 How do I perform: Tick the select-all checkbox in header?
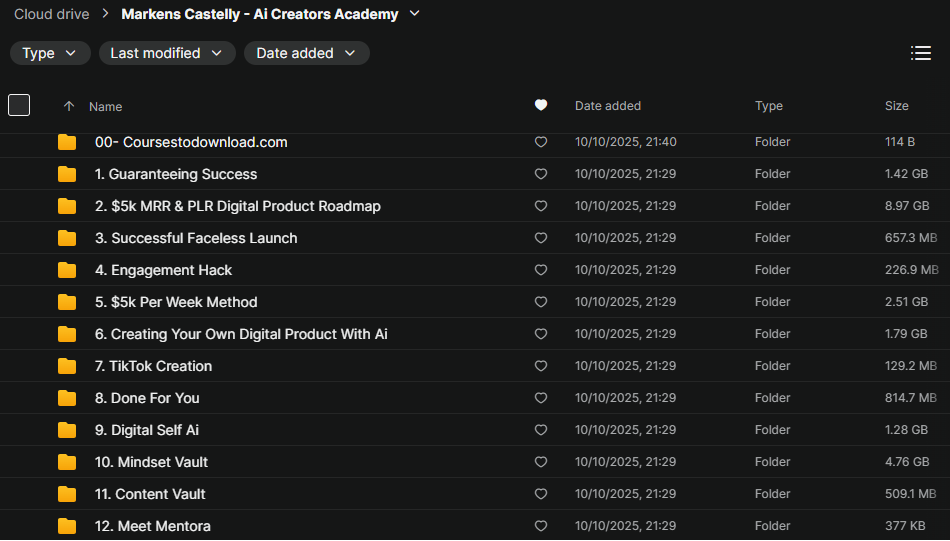point(19,105)
